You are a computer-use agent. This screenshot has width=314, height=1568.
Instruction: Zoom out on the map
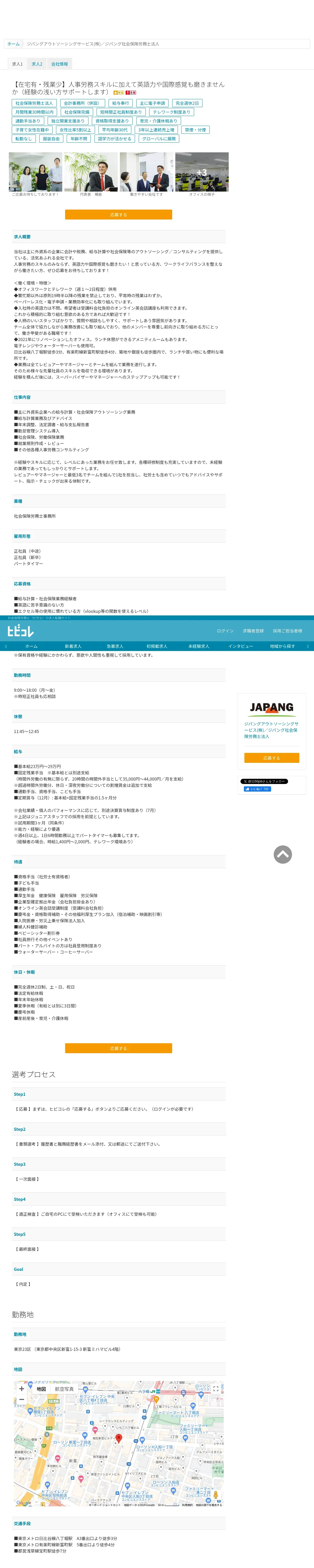(x=22, y=1400)
